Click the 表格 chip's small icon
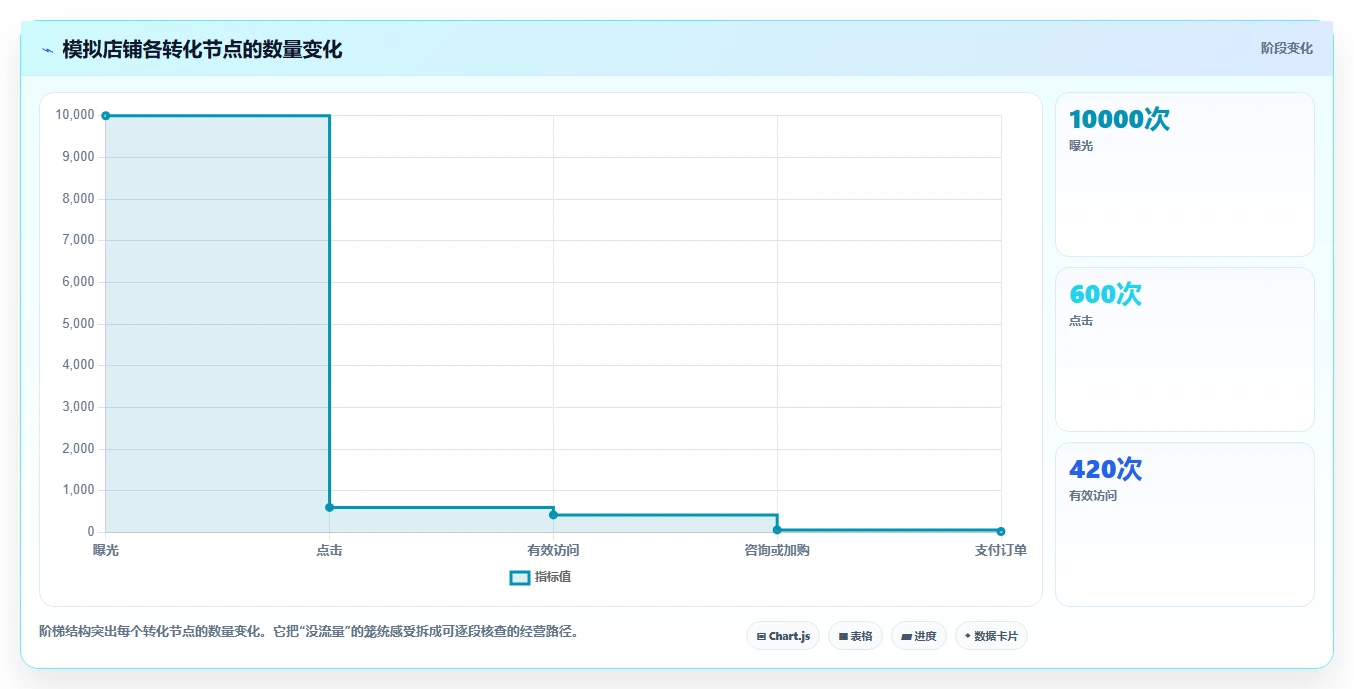Viewport: 1354px width, 689px height. tap(843, 636)
